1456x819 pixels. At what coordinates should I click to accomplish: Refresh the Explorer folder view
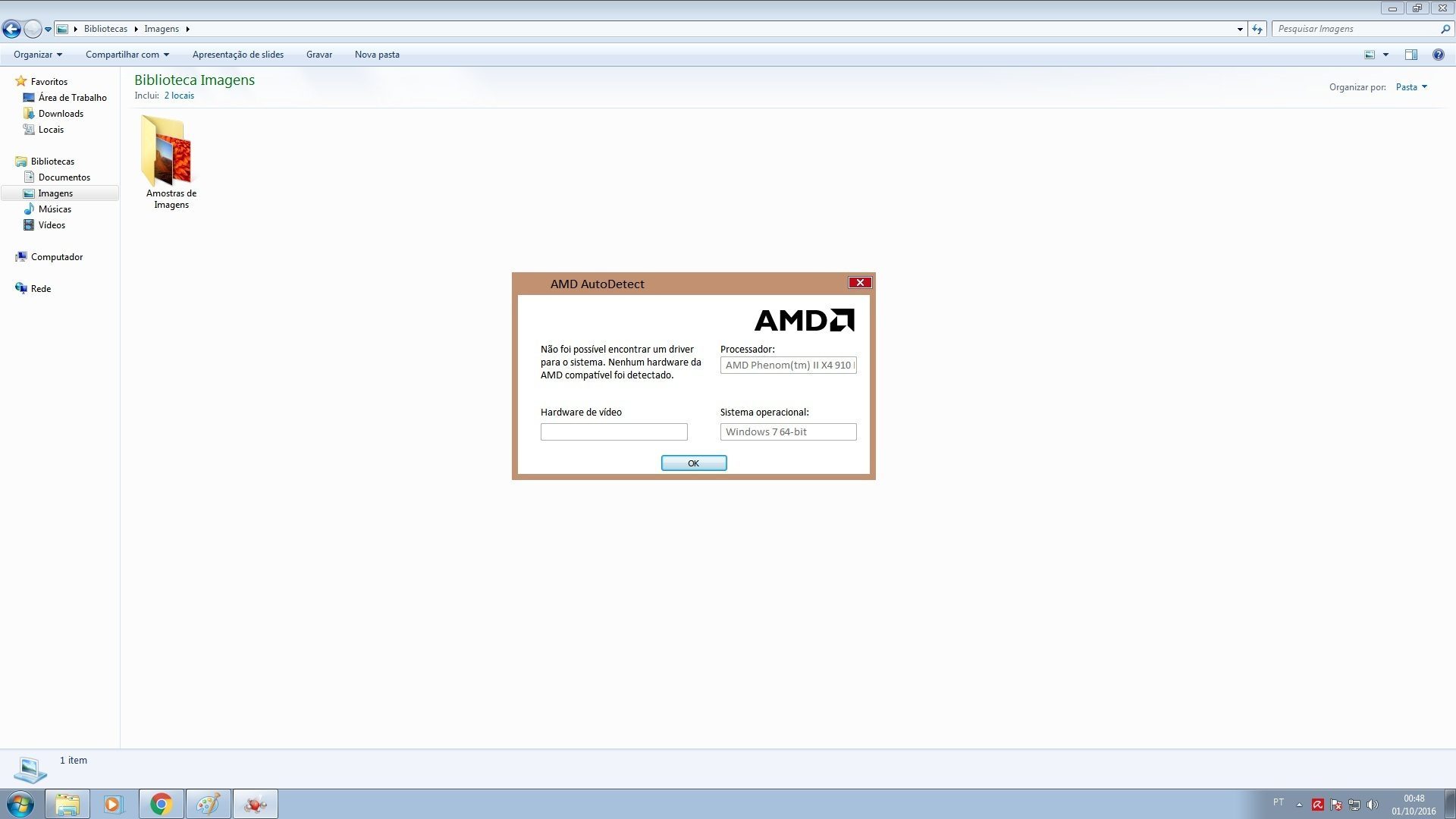(1257, 30)
